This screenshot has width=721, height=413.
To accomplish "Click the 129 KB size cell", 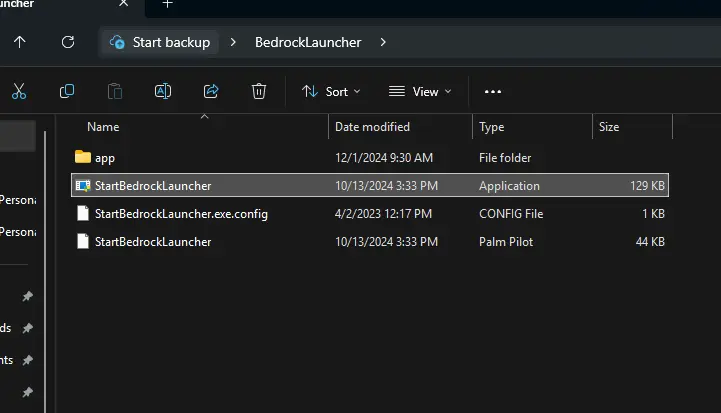I will click(x=647, y=185).
